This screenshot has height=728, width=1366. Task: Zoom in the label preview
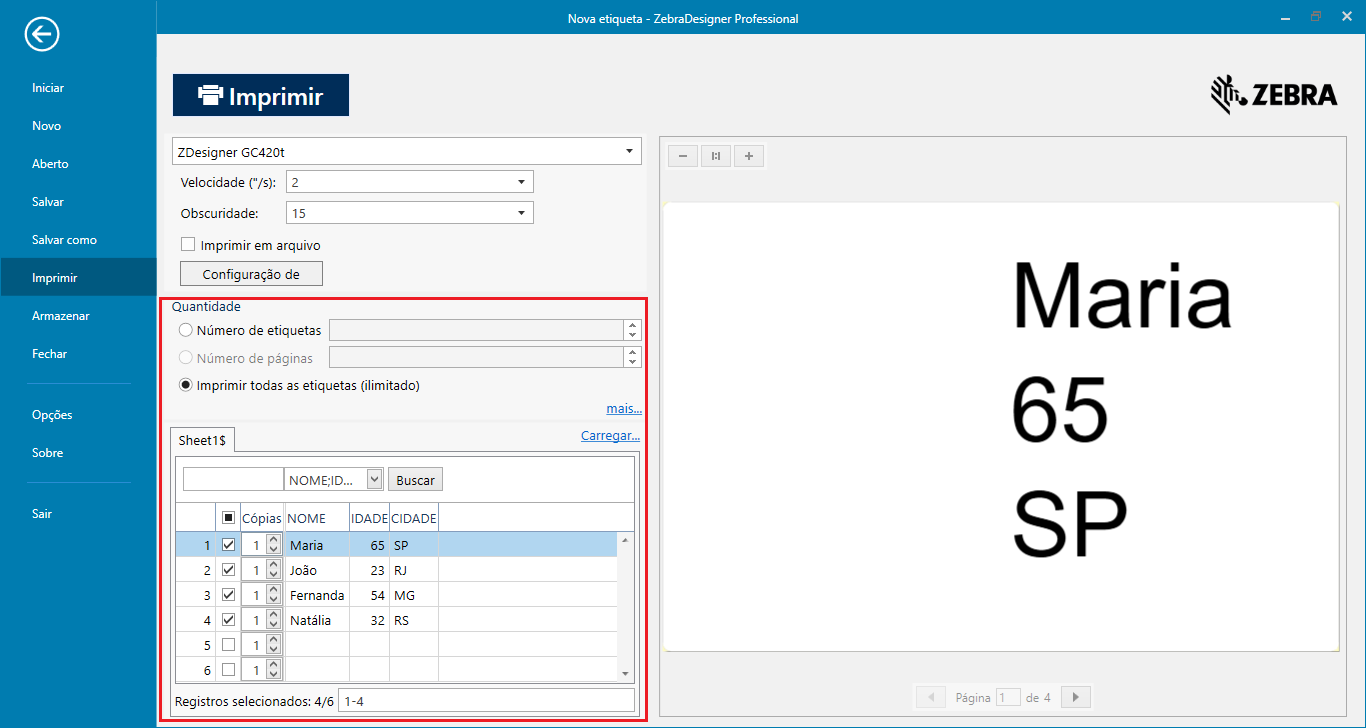click(x=749, y=156)
